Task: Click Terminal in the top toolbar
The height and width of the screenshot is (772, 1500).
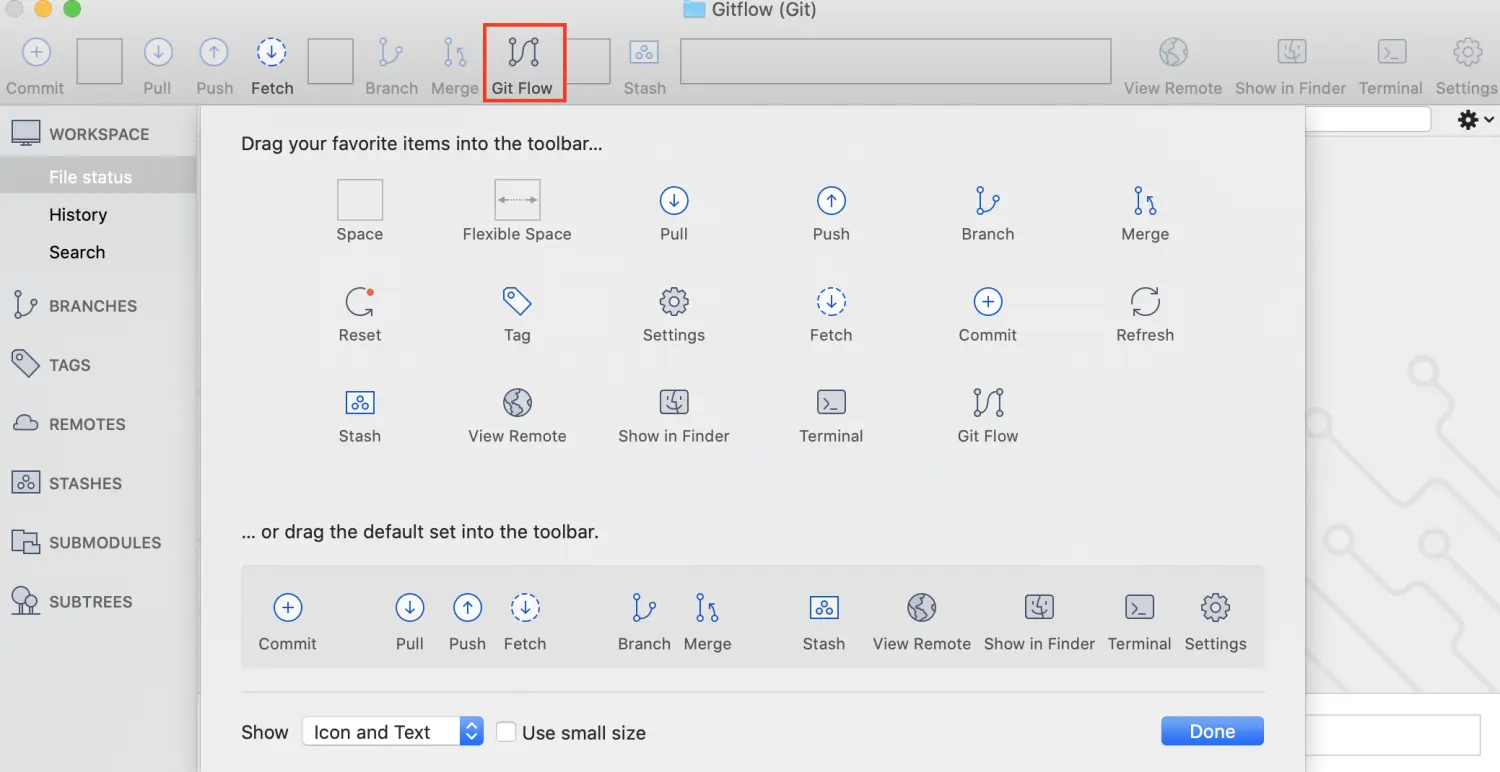Action: [1391, 66]
